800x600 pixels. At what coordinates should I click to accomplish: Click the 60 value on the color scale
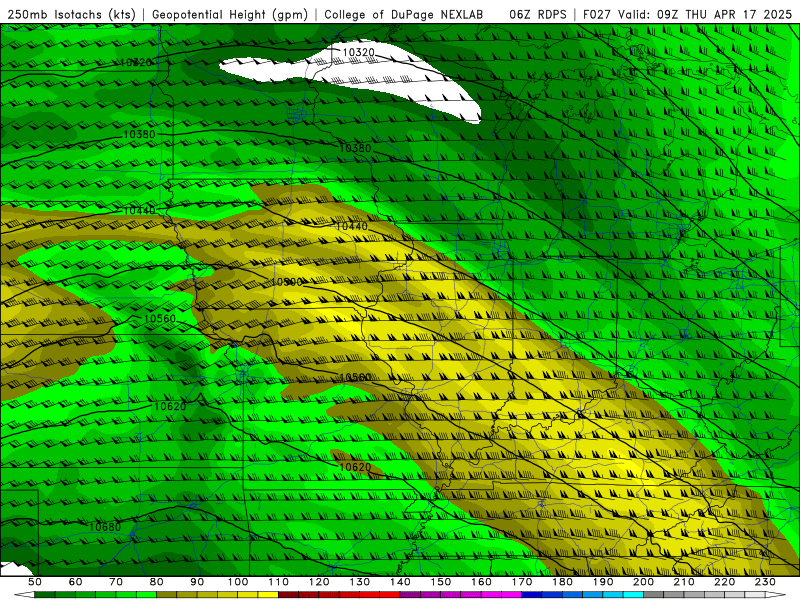coord(75,582)
